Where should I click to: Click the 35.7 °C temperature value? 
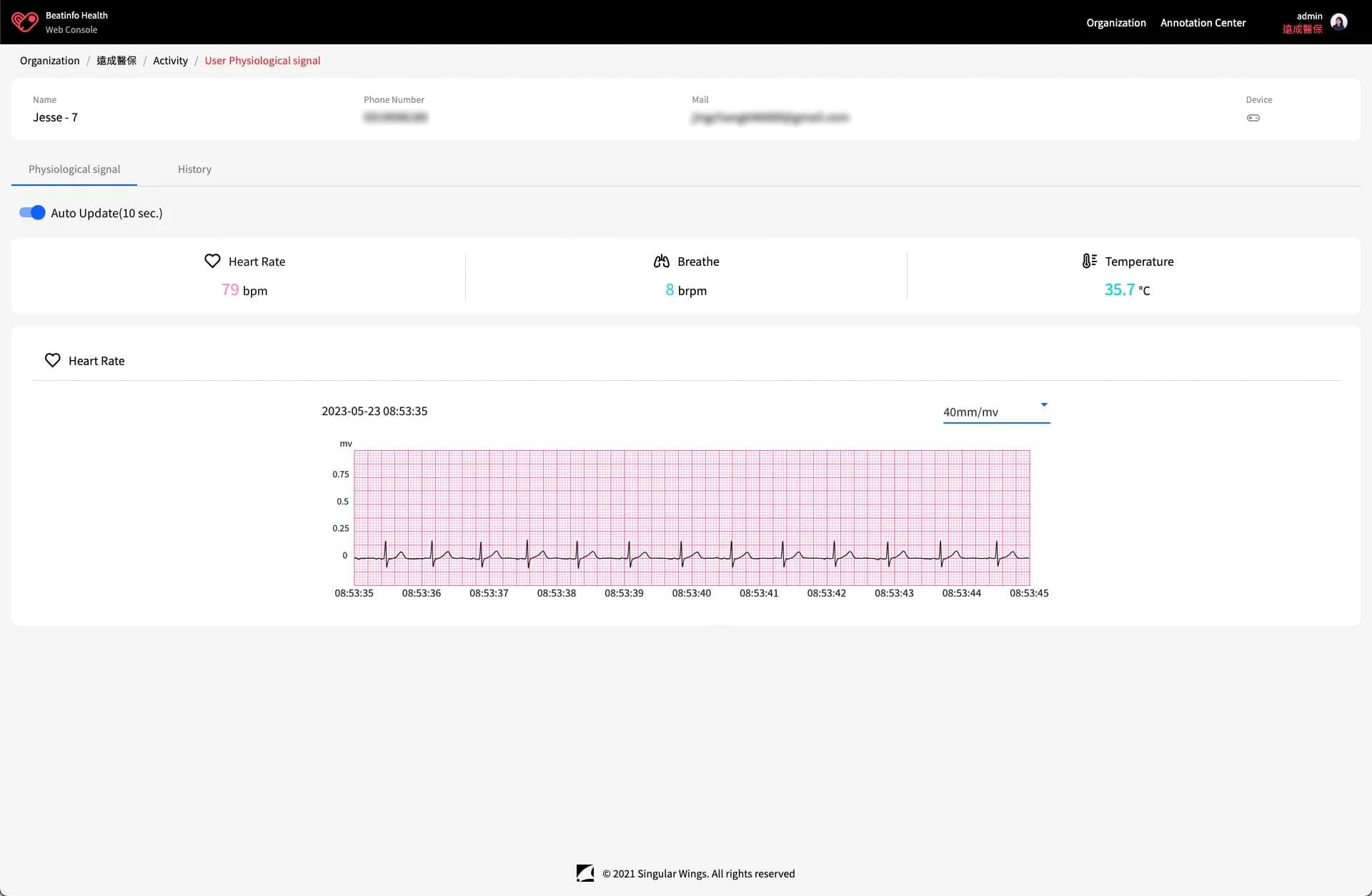[x=1127, y=290]
